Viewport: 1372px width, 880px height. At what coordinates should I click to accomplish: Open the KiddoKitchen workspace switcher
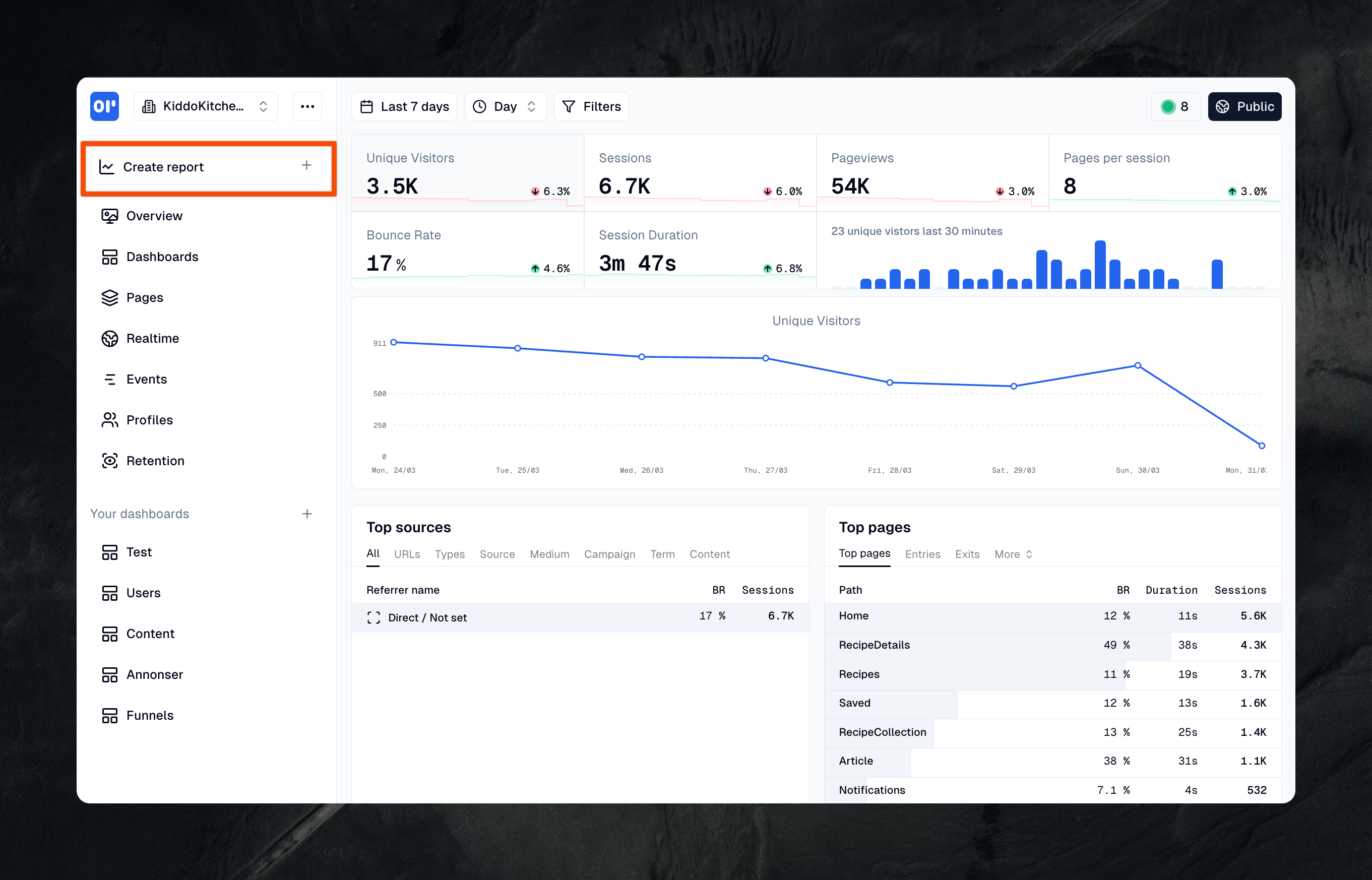click(x=206, y=106)
